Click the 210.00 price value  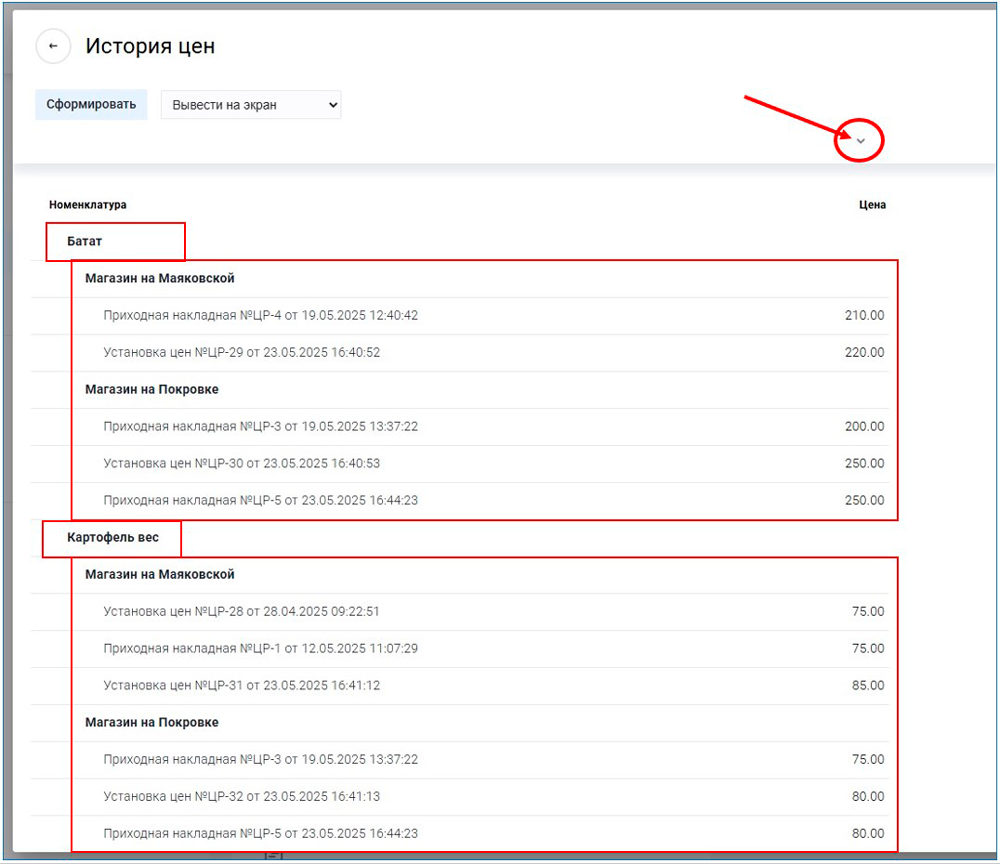[x=864, y=316]
